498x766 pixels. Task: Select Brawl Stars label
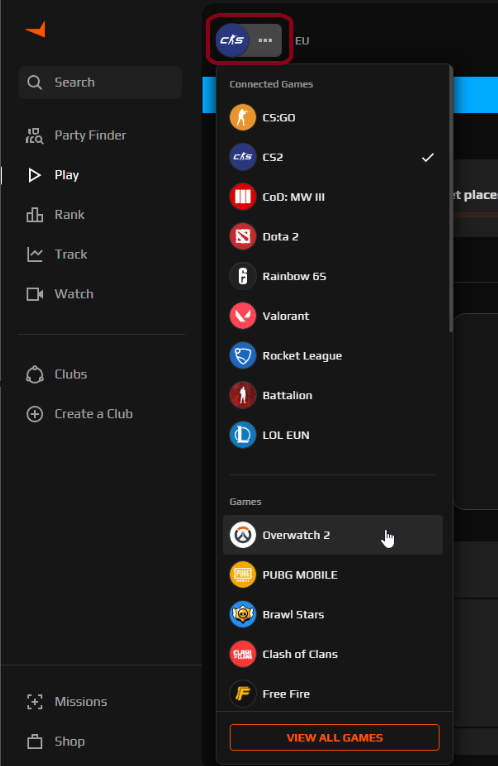293,615
